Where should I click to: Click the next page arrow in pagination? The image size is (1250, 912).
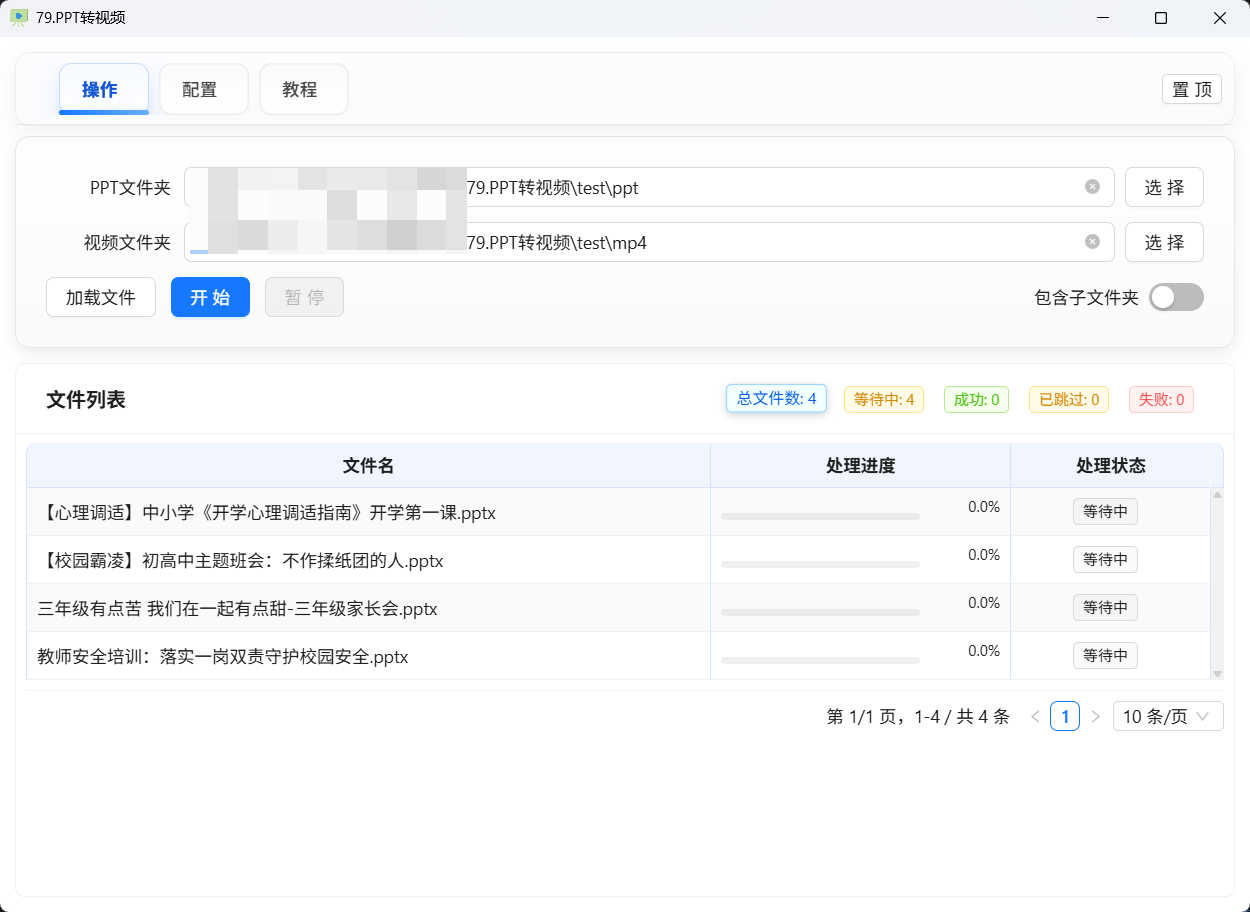click(1095, 717)
